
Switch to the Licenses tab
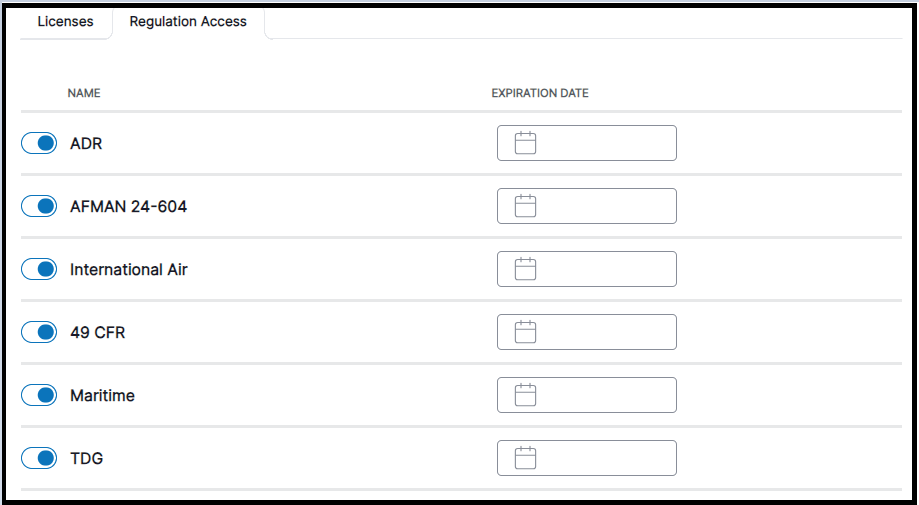tap(65, 21)
